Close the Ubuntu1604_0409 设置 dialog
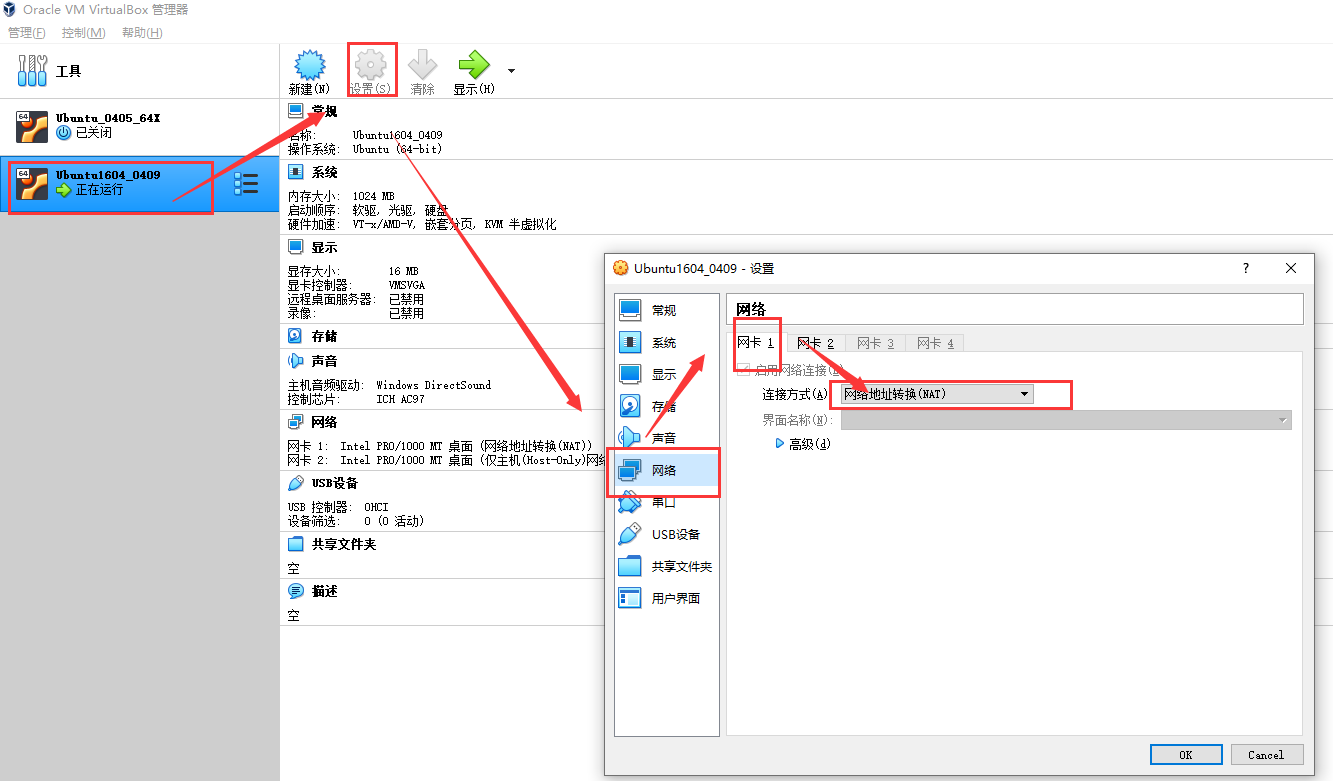Viewport: 1333px width, 781px height. 1291,268
